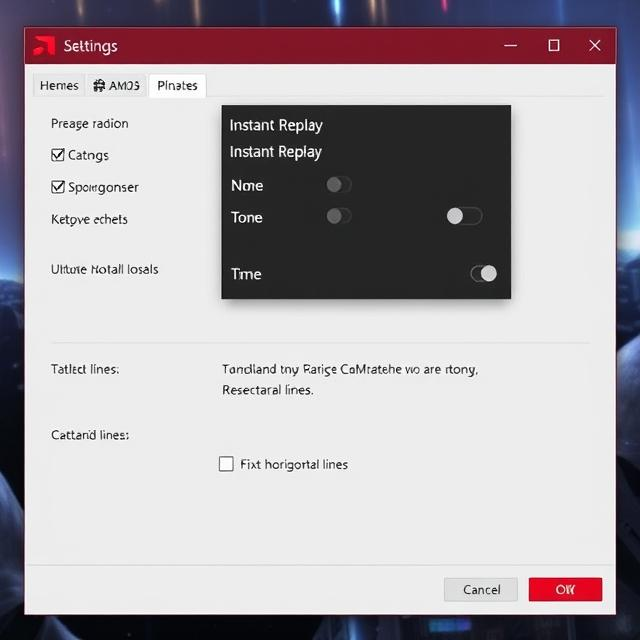This screenshot has height=640, width=640.
Task: Select the Ultrote Notall losals label
Action: pyautogui.click(x=104, y=269)
